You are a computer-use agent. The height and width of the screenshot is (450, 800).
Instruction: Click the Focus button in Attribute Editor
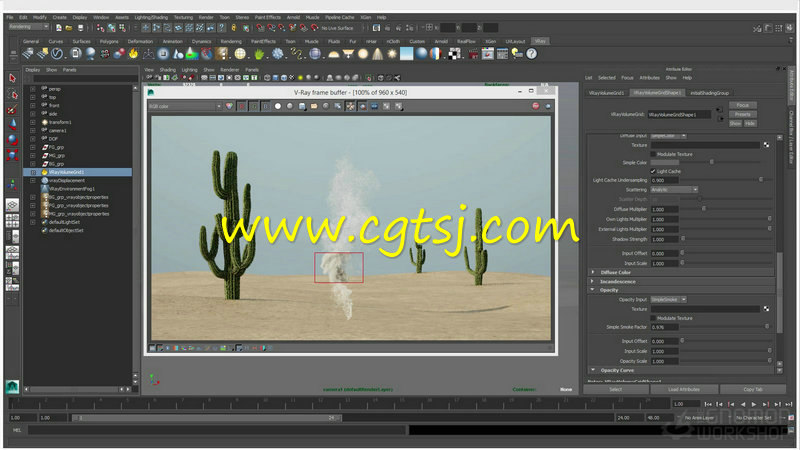742,105
